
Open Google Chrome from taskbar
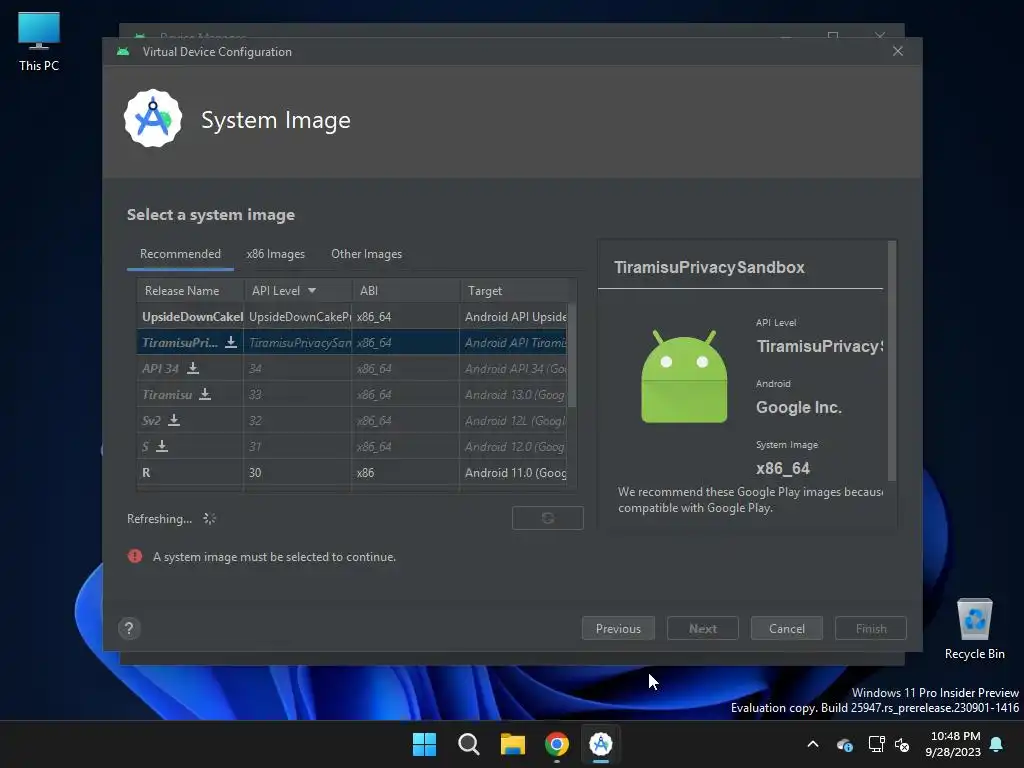pos(556,744)
